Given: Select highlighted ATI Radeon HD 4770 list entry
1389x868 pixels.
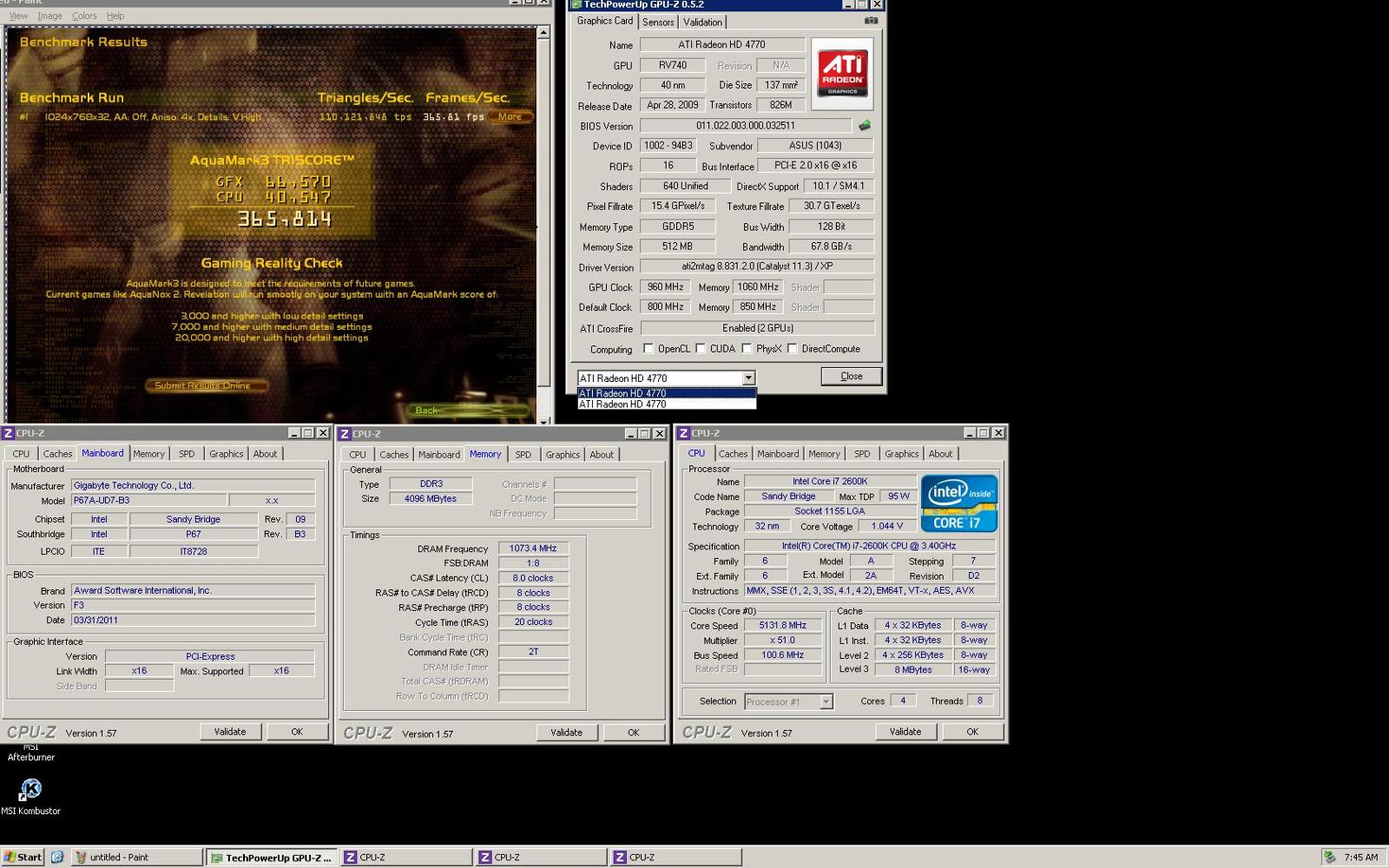Looking at the screenshot, I should (x=667, y=393).
